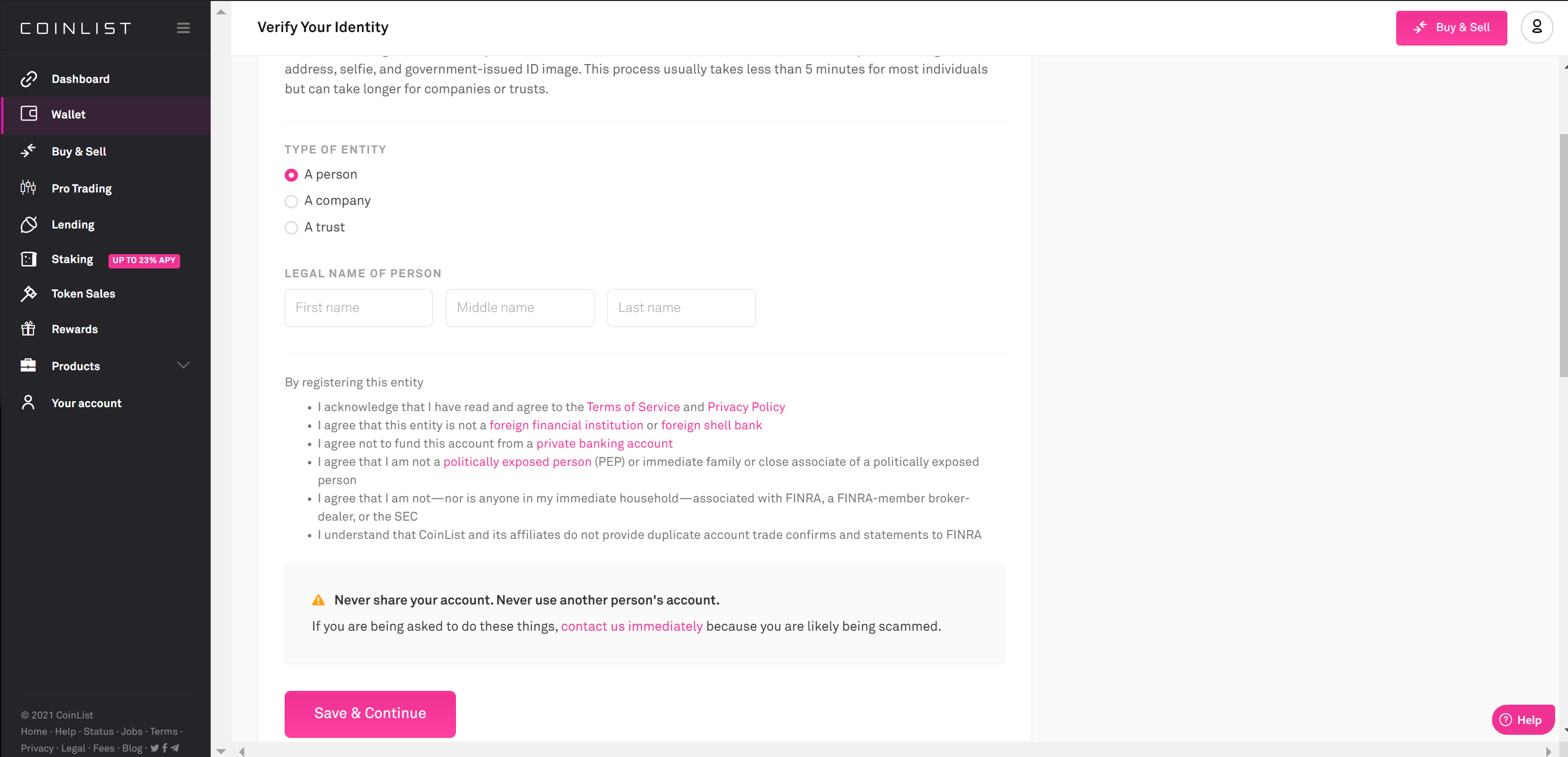Select the "A trust" radio button
Image resolution: width=1568 pixels, height=757 pixels.
[291, 228]
